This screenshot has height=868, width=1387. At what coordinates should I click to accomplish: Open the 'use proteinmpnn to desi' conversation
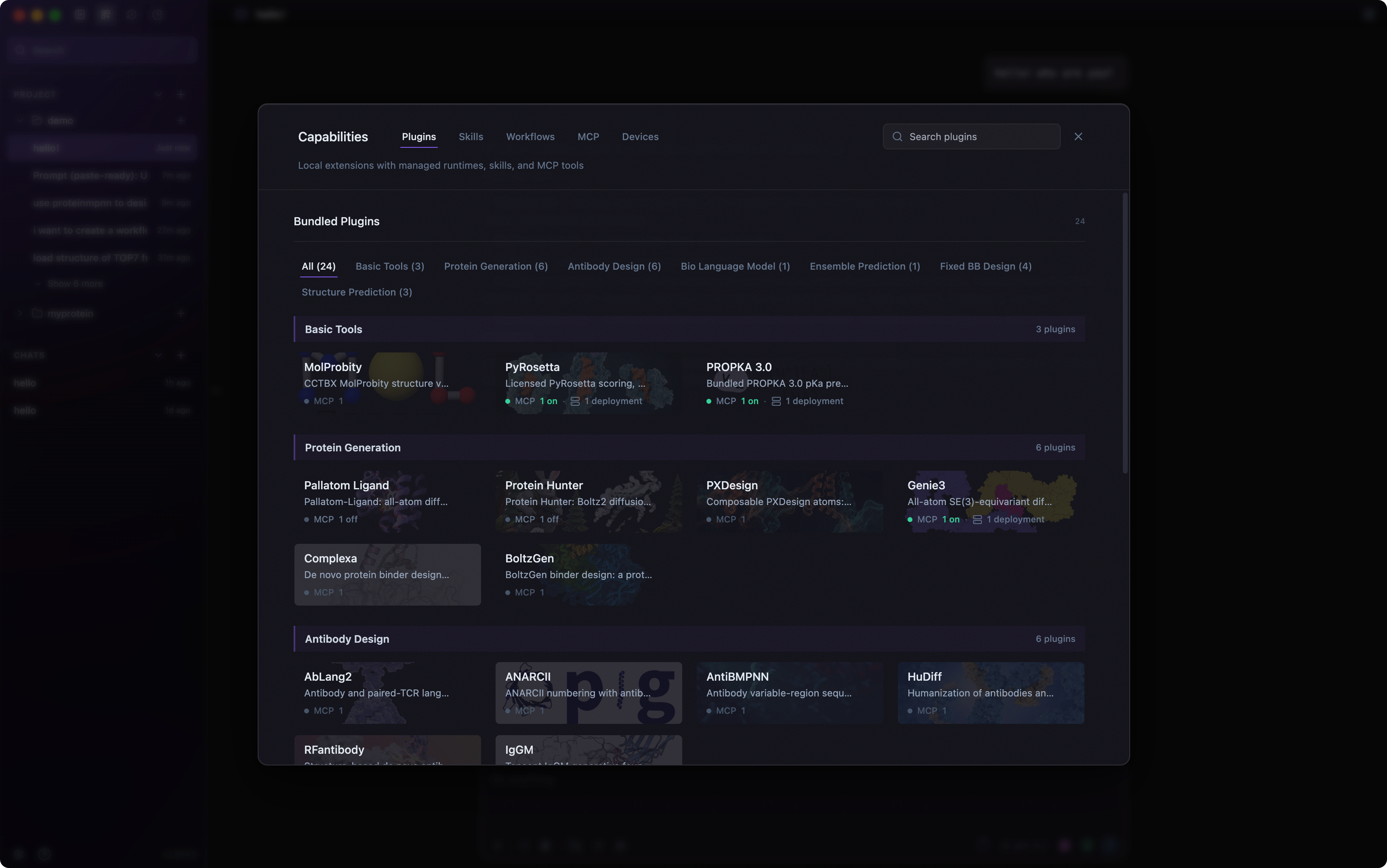(102, 203)
